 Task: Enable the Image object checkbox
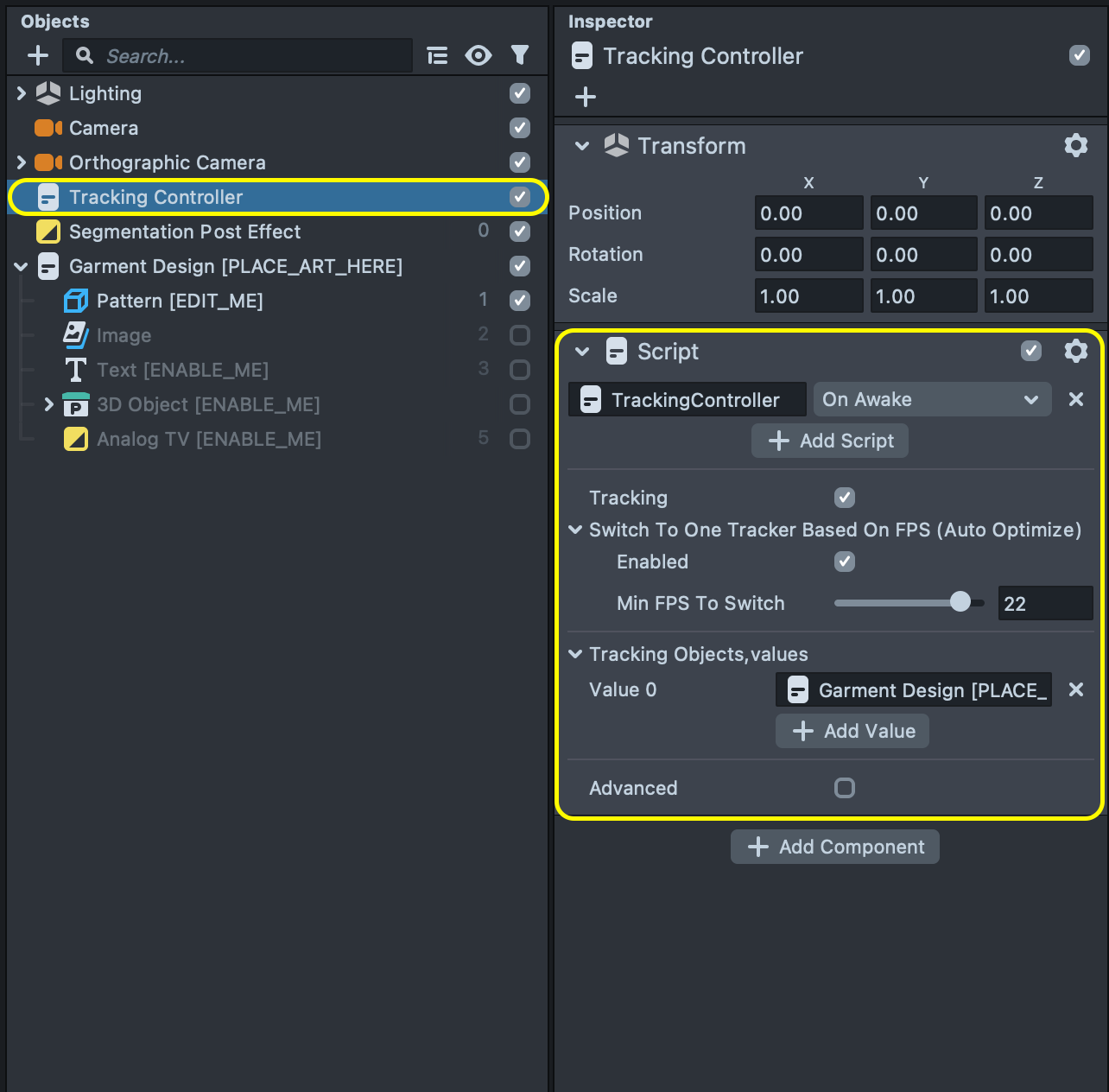point(519,335)
